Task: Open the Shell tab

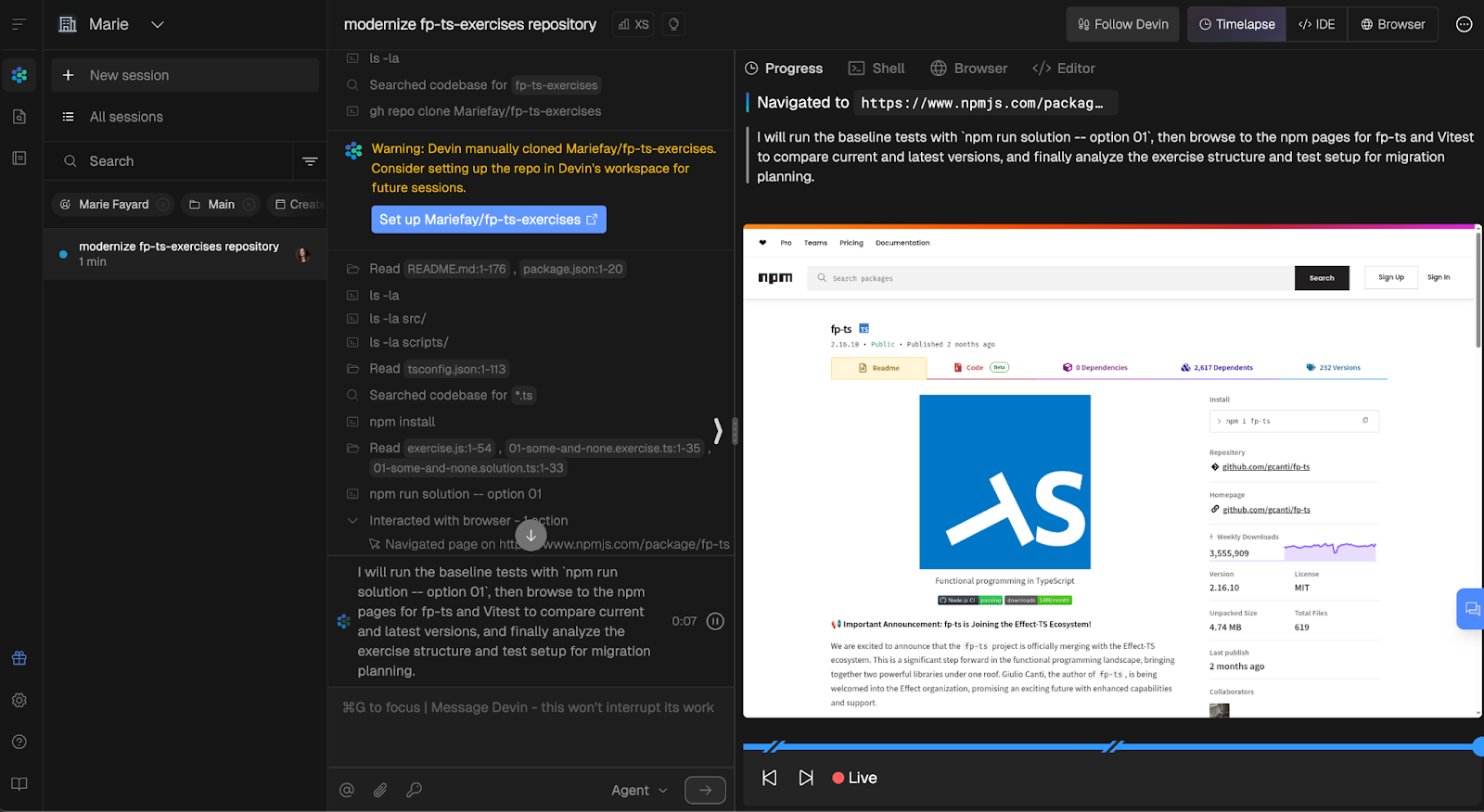Action: pos(876,69)
